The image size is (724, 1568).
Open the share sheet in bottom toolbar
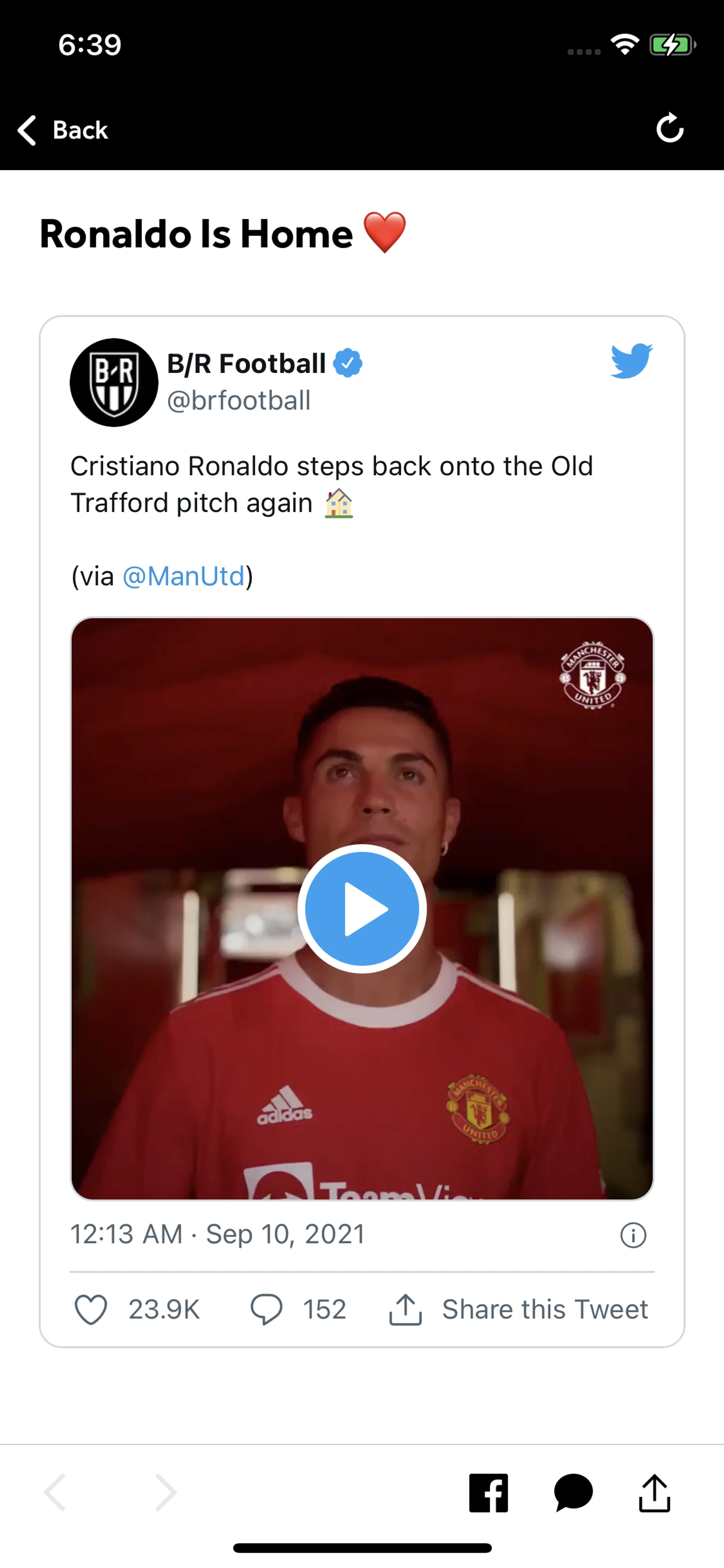pos(655,1493)
